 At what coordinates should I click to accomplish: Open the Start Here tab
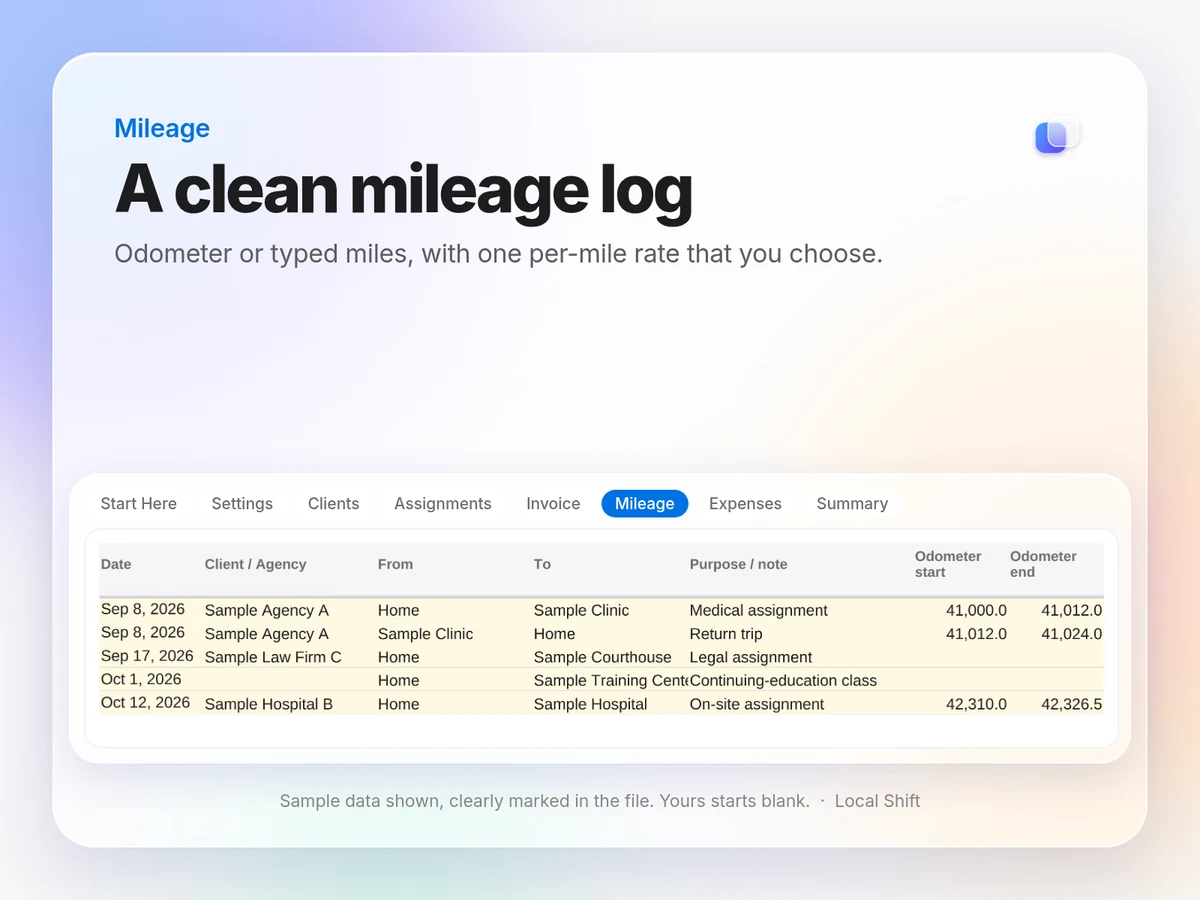[x=139, y=504]
